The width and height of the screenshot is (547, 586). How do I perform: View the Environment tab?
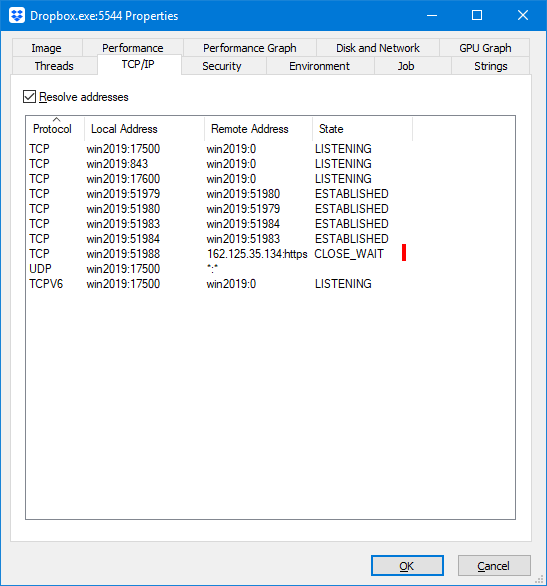point(320,66)
